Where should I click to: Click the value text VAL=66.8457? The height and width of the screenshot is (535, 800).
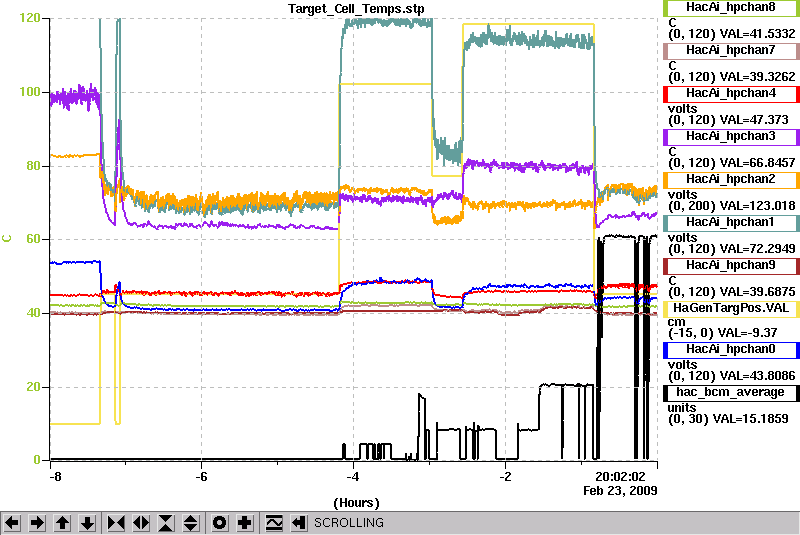[x=757, y=163]
